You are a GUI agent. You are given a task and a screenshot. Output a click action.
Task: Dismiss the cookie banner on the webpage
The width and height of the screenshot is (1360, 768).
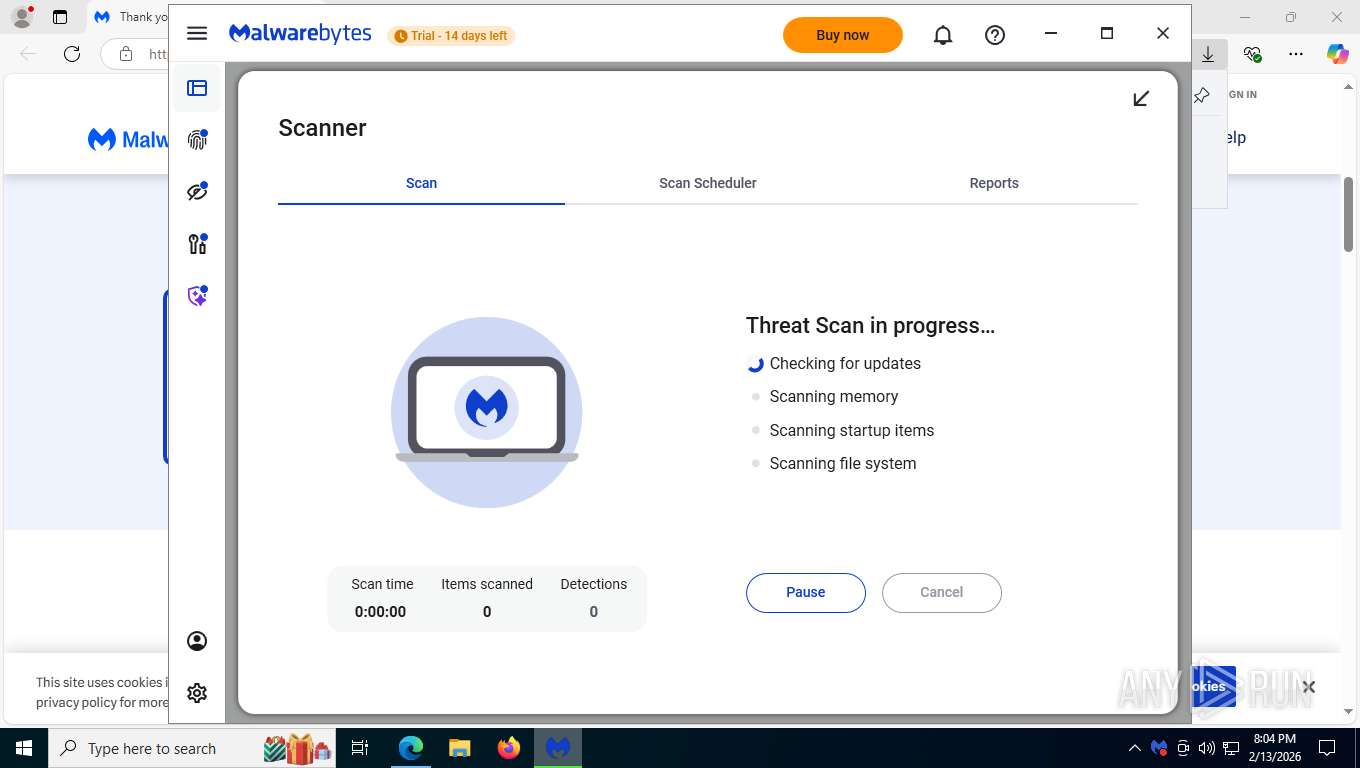tap(1309, 687)
